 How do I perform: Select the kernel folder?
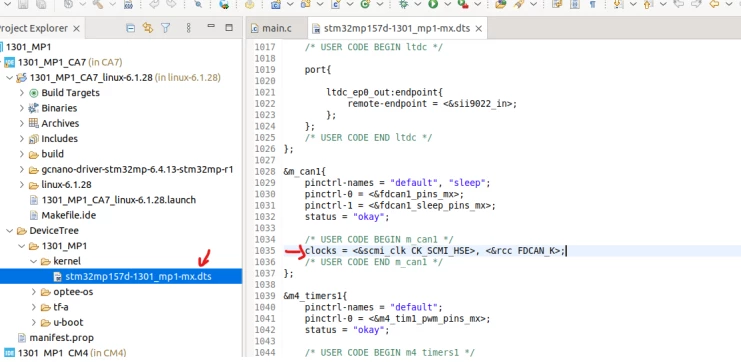coord(67,261)
